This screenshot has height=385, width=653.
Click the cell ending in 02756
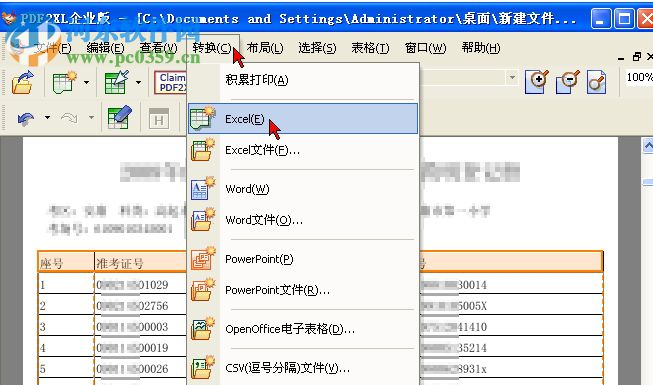[x=141, y=305]
